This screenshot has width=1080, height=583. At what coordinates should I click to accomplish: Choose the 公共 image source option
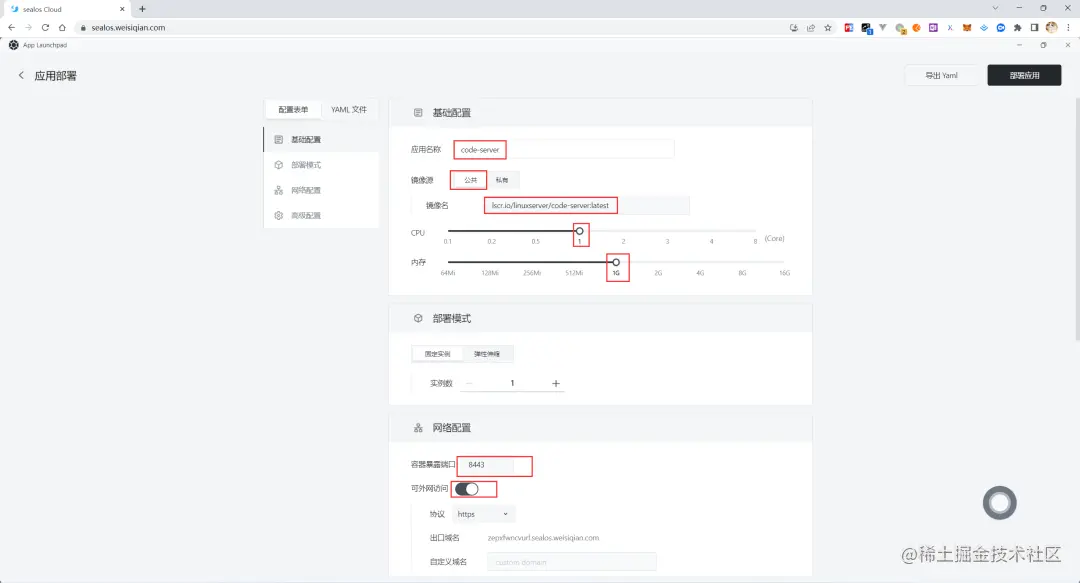tap(470, 180)
